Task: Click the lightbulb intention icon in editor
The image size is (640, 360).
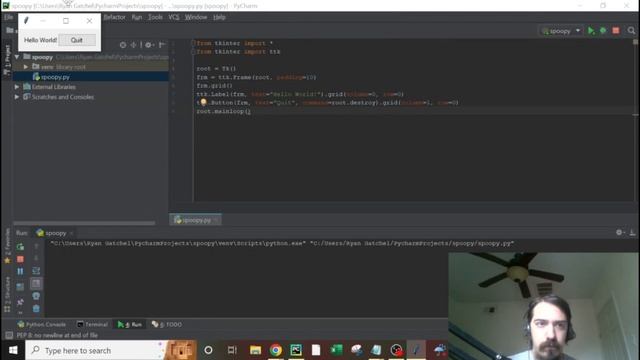Action: tap(203, 102)
